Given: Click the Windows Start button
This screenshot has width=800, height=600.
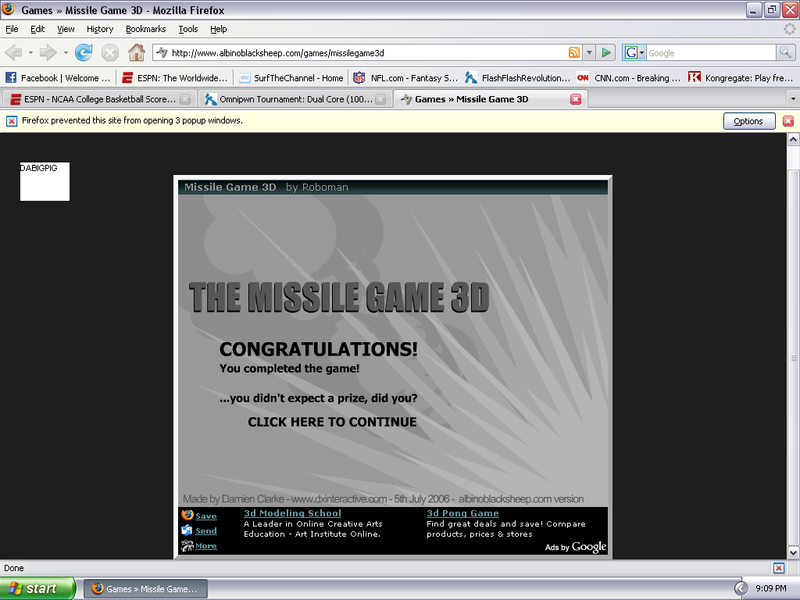Looking at the screenshot, I should click(x=38, y=588).
